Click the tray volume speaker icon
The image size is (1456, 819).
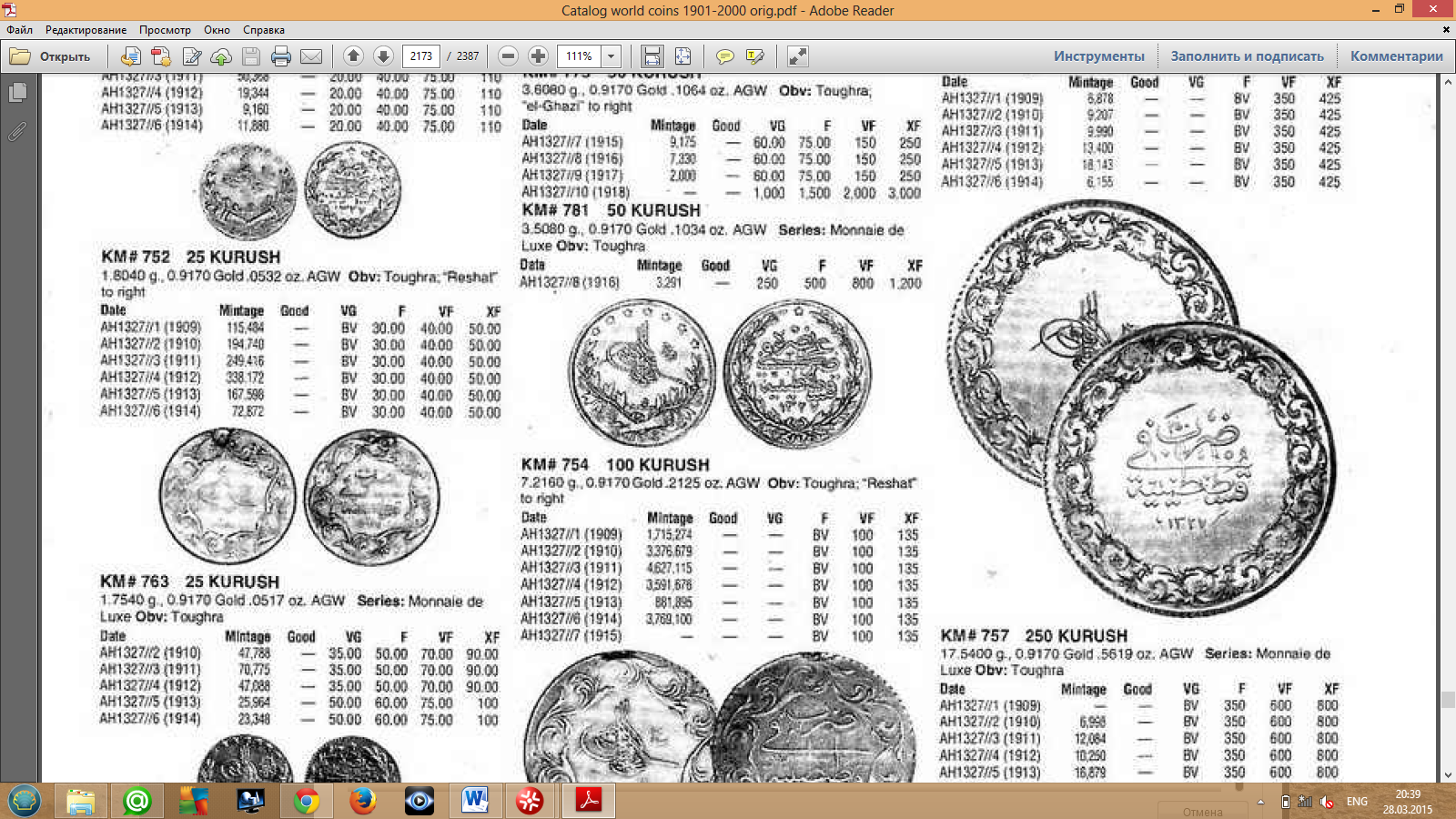tap(1327, 802)
